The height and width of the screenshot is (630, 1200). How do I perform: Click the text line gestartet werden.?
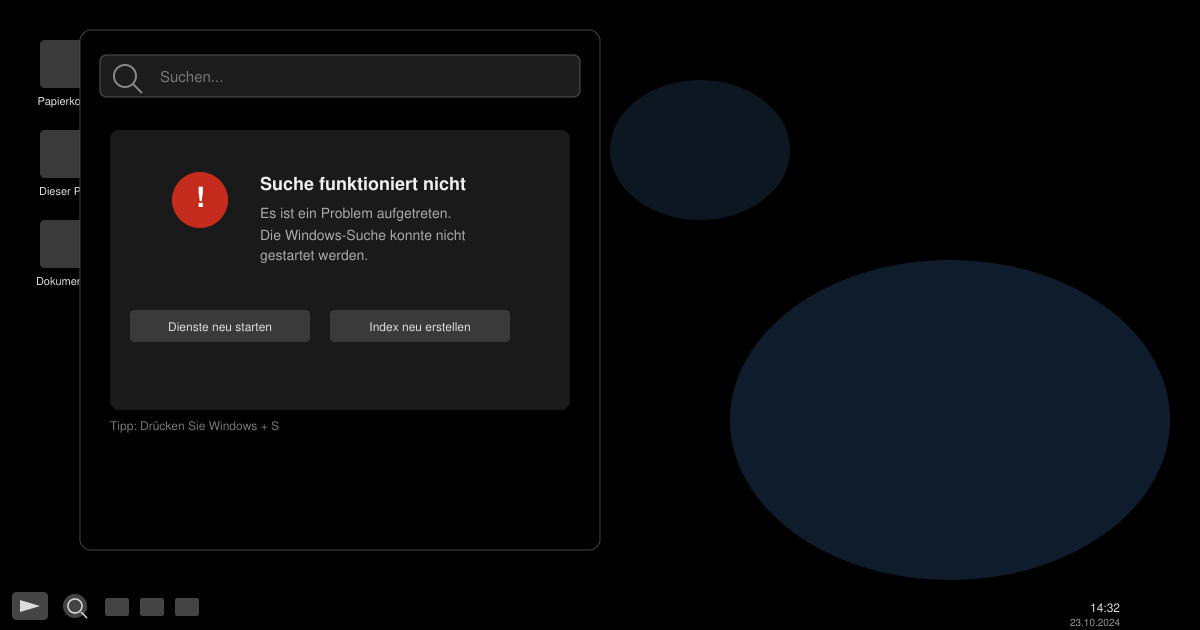[314, 255]
